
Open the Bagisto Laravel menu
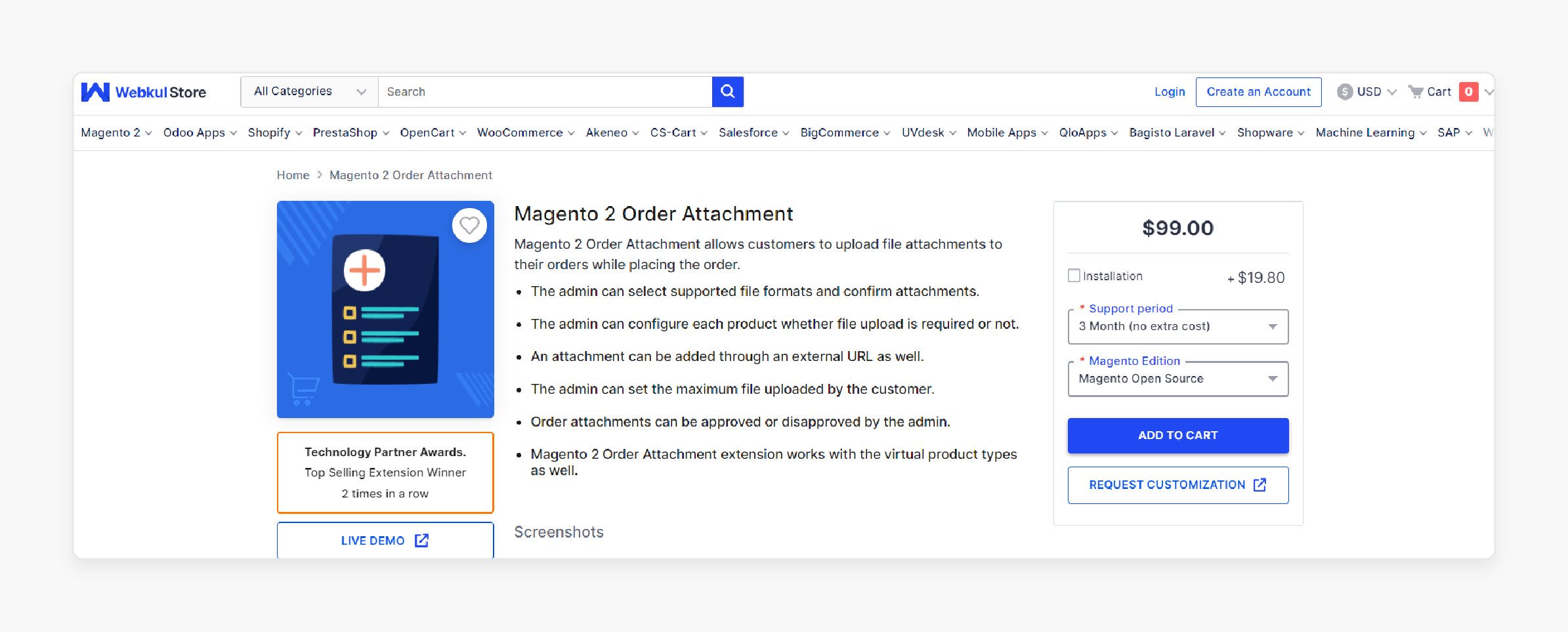pos(1177,133)
